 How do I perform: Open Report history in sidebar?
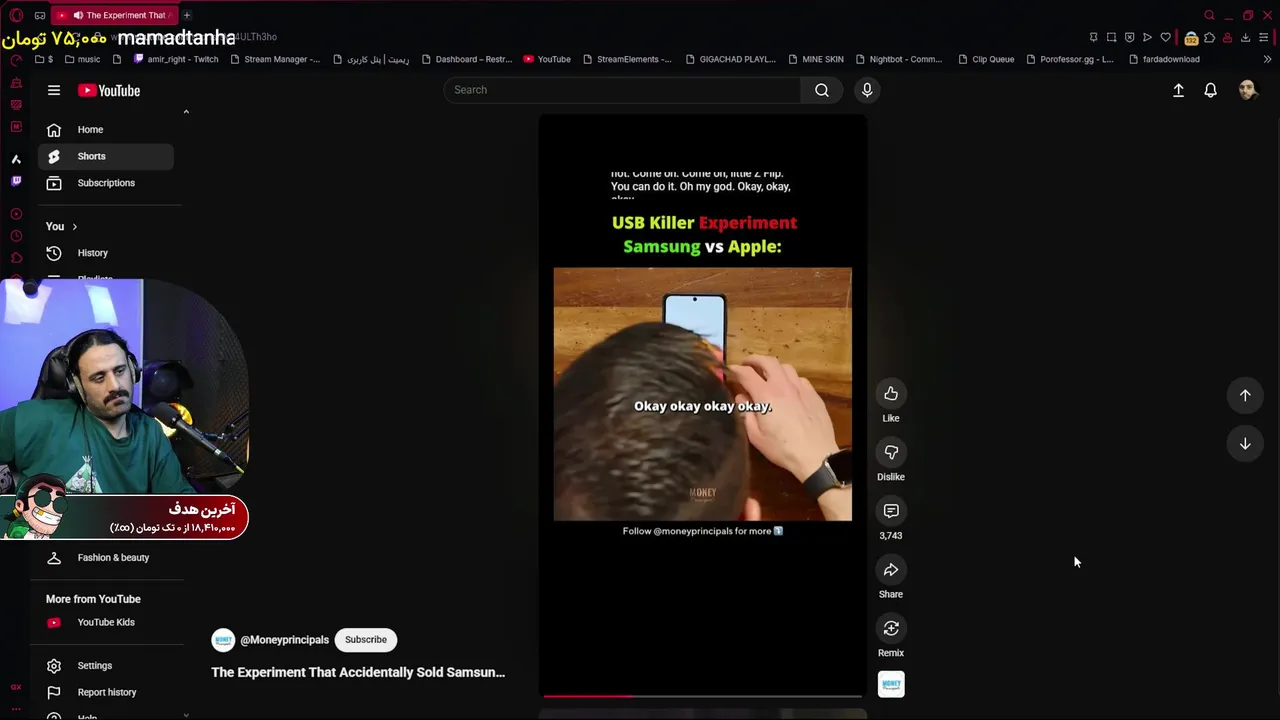(105, 692)
